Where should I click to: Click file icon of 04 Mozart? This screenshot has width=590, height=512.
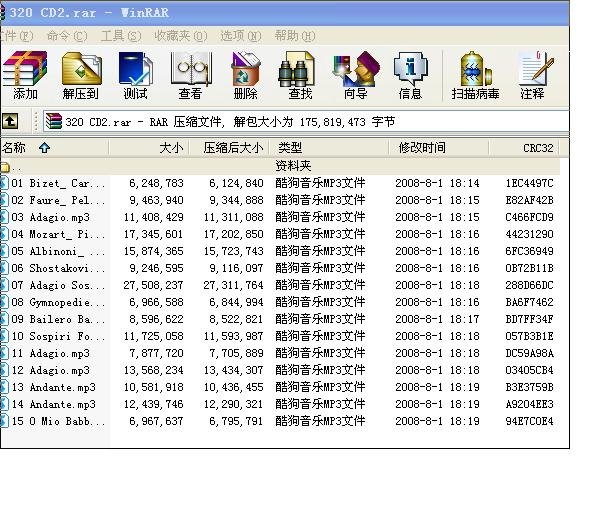coord(5,234)
